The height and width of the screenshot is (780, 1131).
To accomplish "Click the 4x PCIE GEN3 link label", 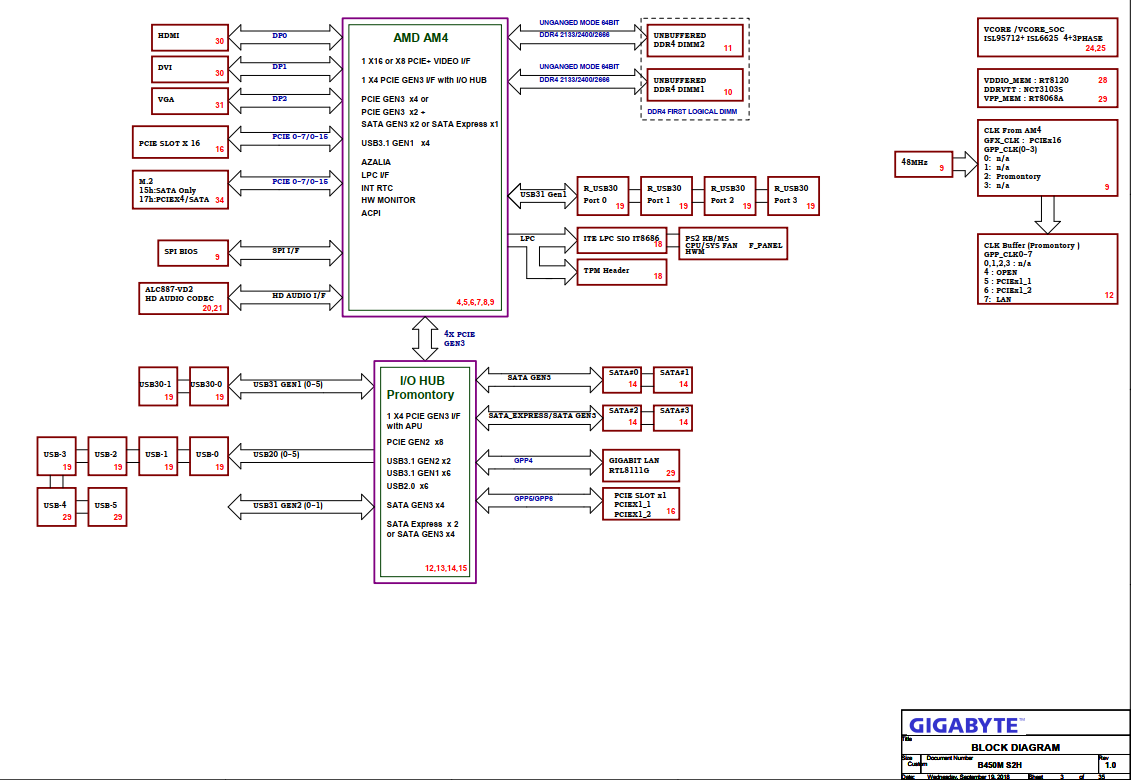I will [459, 338].
